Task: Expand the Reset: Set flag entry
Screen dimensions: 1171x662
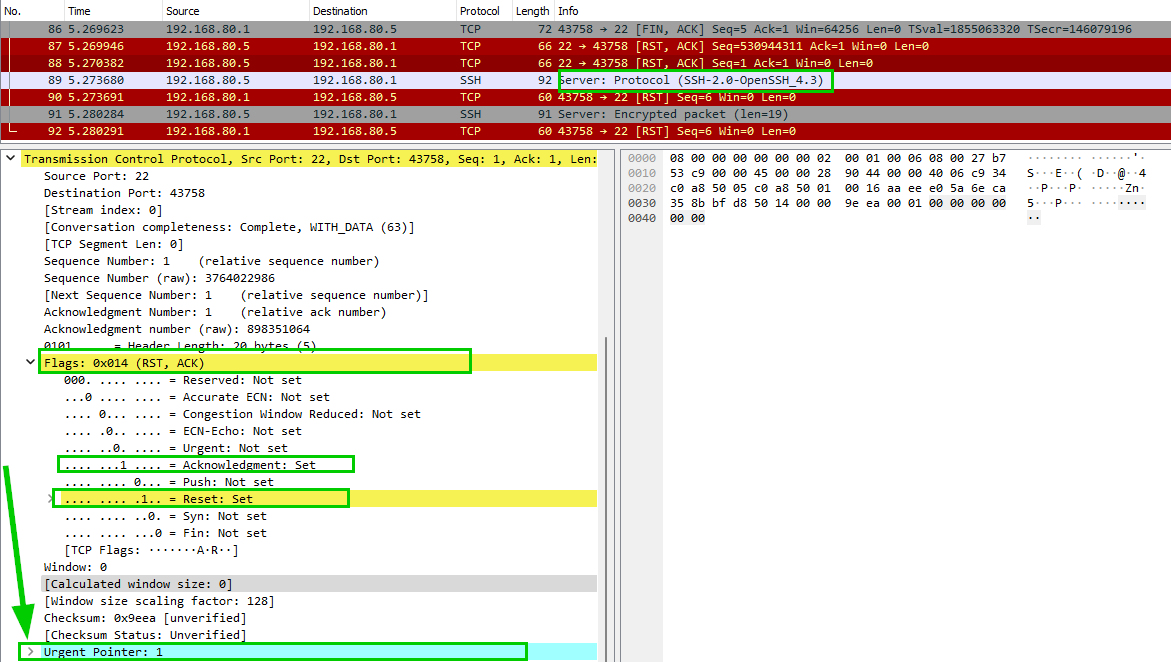Action: (51, 499)
